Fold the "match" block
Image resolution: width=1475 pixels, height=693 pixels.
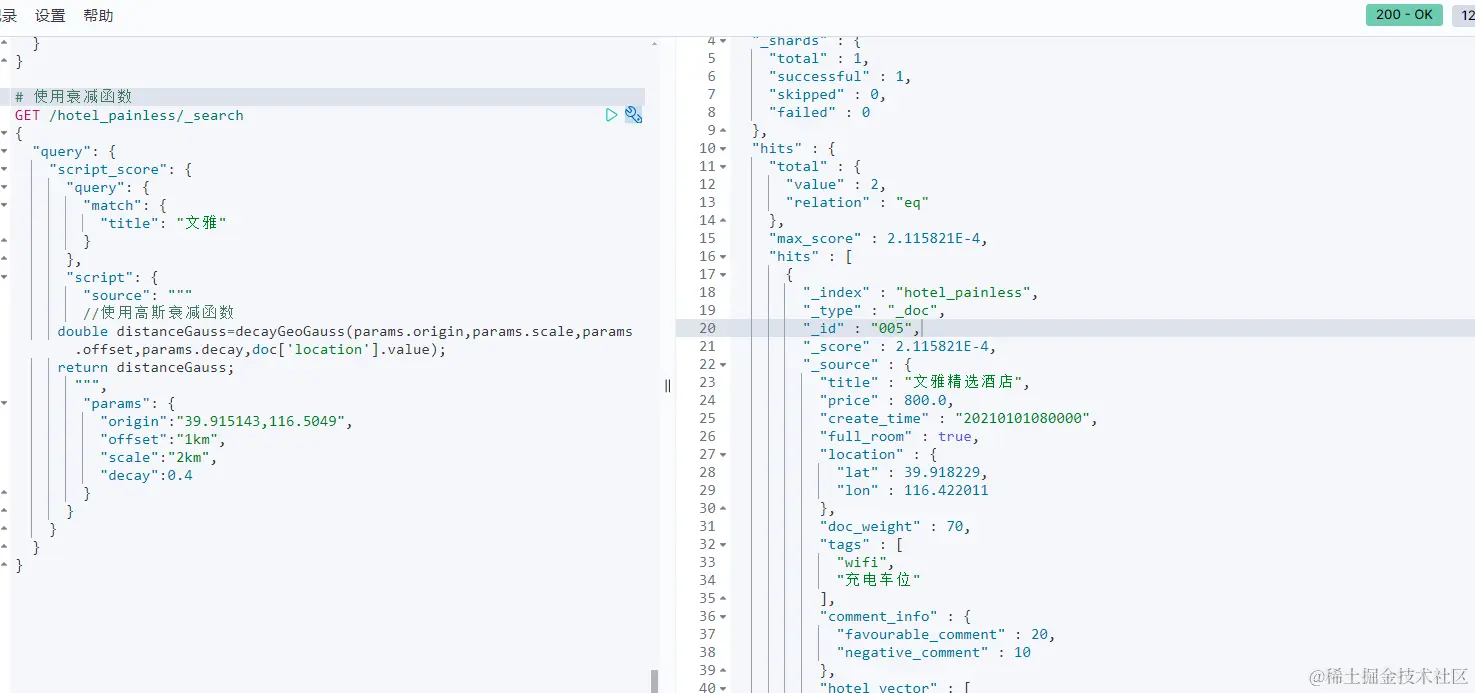[4, 205]
